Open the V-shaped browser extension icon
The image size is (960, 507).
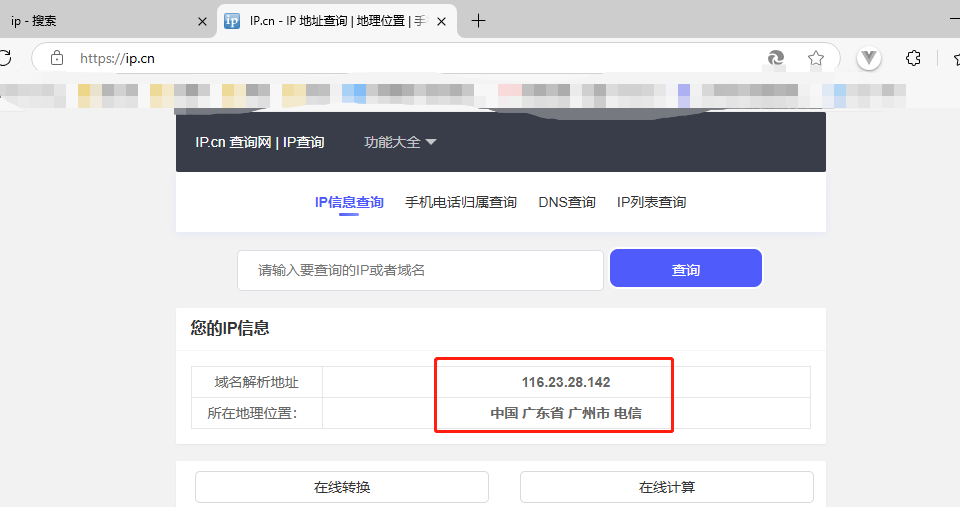[x=869, y=58]
